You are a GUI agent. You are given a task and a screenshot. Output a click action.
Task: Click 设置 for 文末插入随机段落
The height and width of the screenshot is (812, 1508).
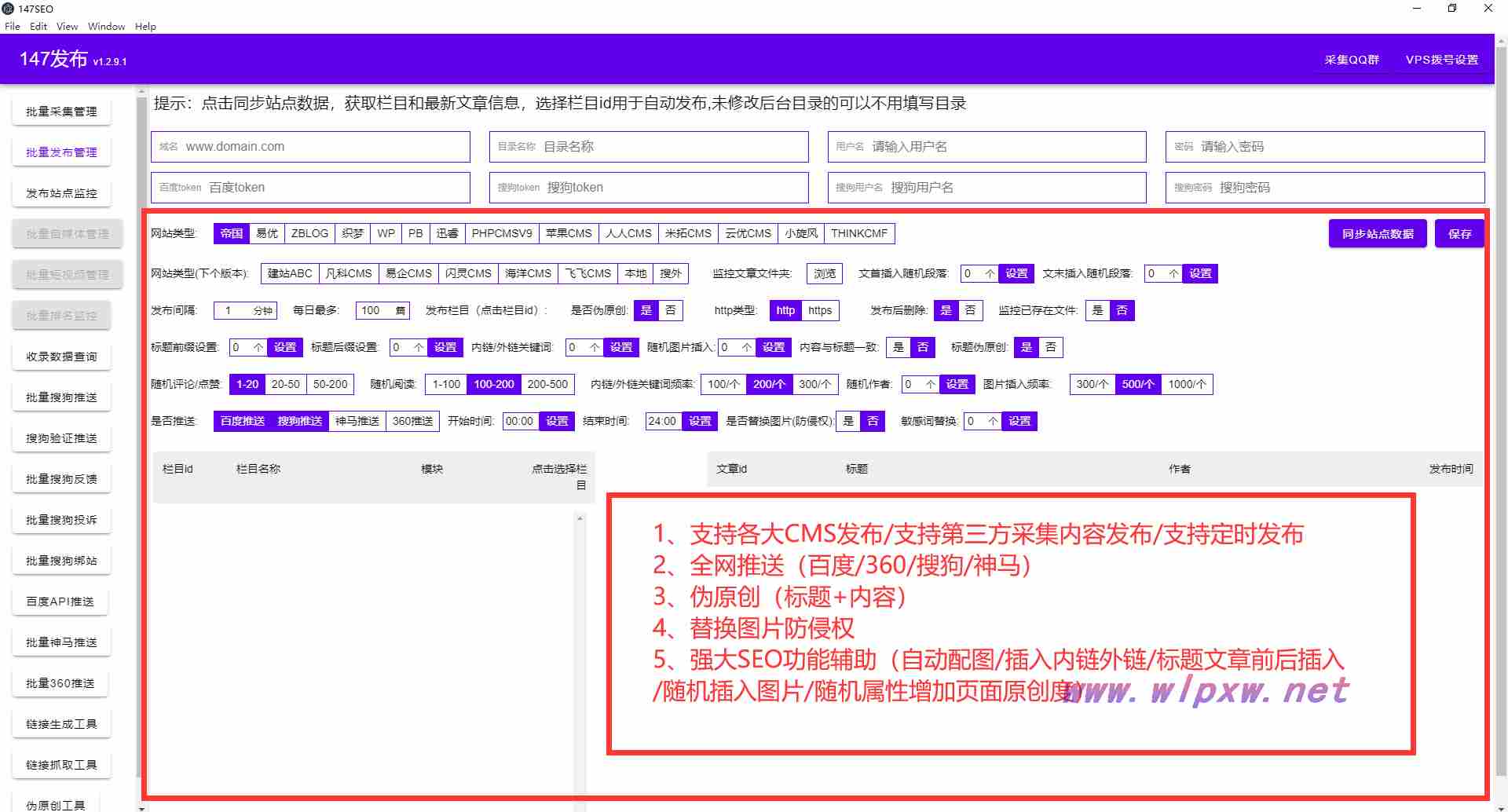(1200, 273)
